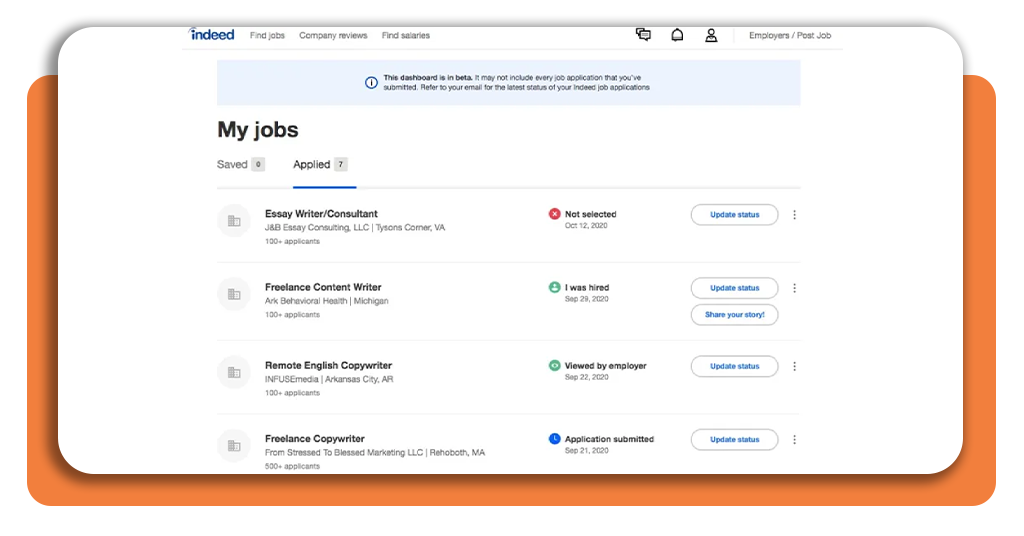This screenshot has height=536, width=1024.
Task: Open more options for Remote English Copywriter
Action: [794, 366]
